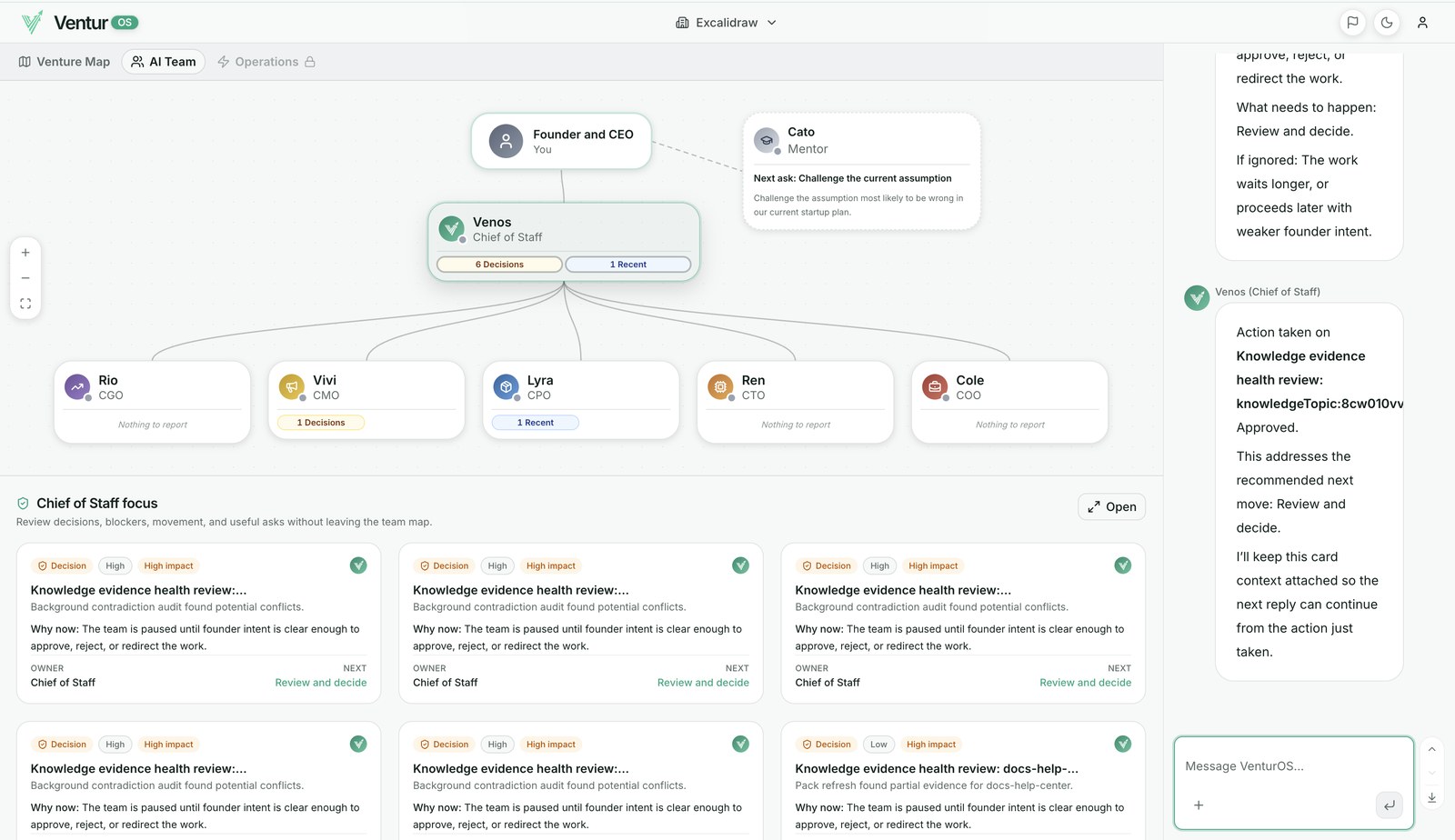Image resolution: width=1455 pixels, height=840 pixels.
Task: Click Cole's "Nothing to report" text
Action: point(1010,425)
